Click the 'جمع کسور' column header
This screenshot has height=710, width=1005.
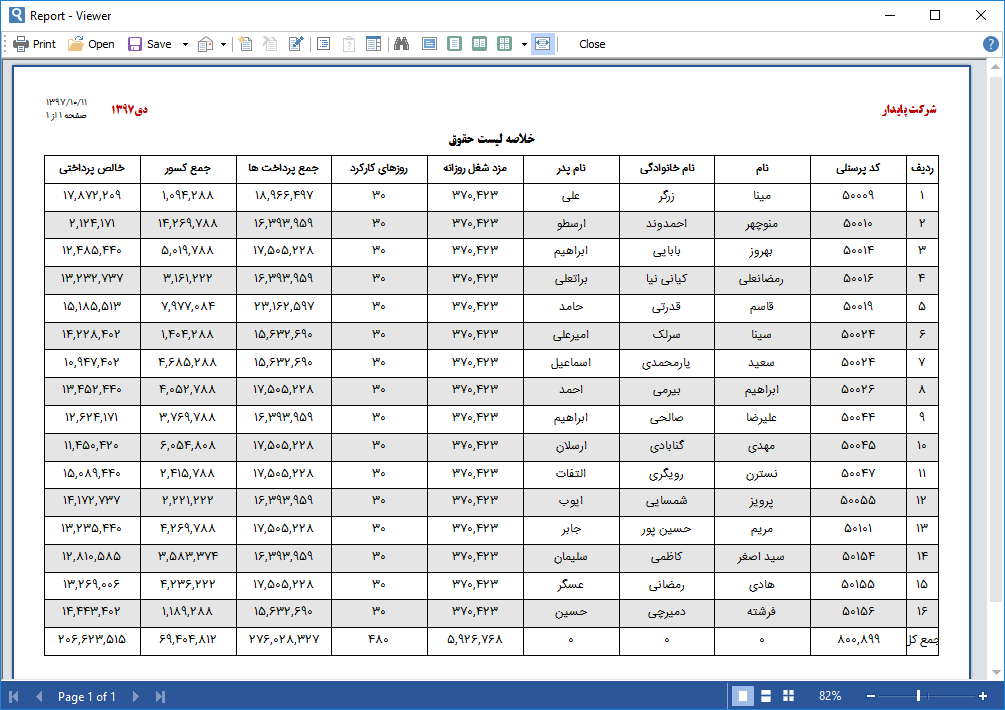click(187, 169)
